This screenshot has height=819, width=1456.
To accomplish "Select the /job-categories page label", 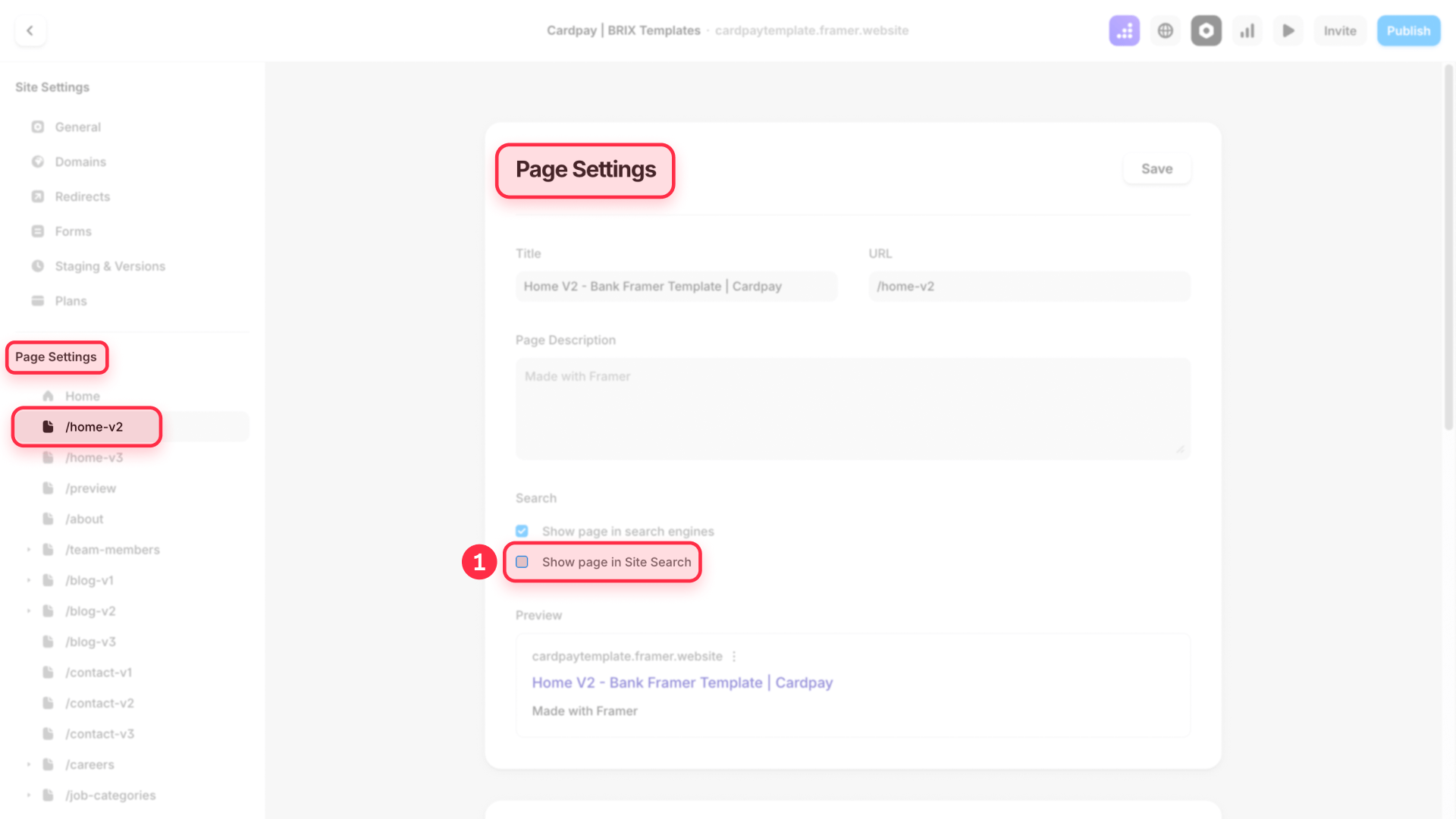I will (111, 795).
